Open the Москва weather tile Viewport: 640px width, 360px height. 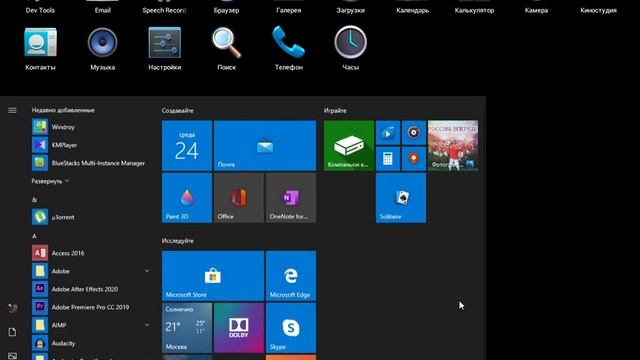187,328
